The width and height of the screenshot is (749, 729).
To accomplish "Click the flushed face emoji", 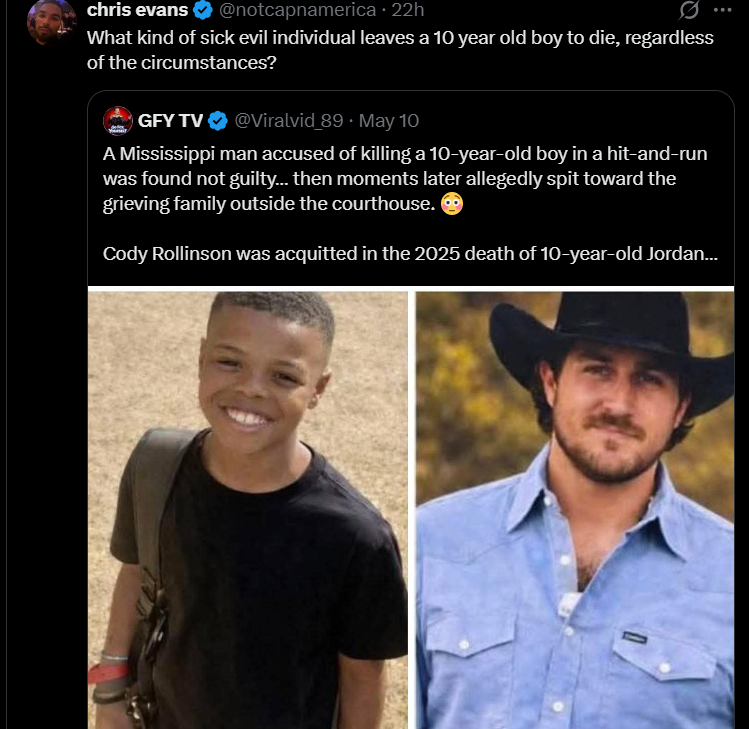I will [451, 204].
